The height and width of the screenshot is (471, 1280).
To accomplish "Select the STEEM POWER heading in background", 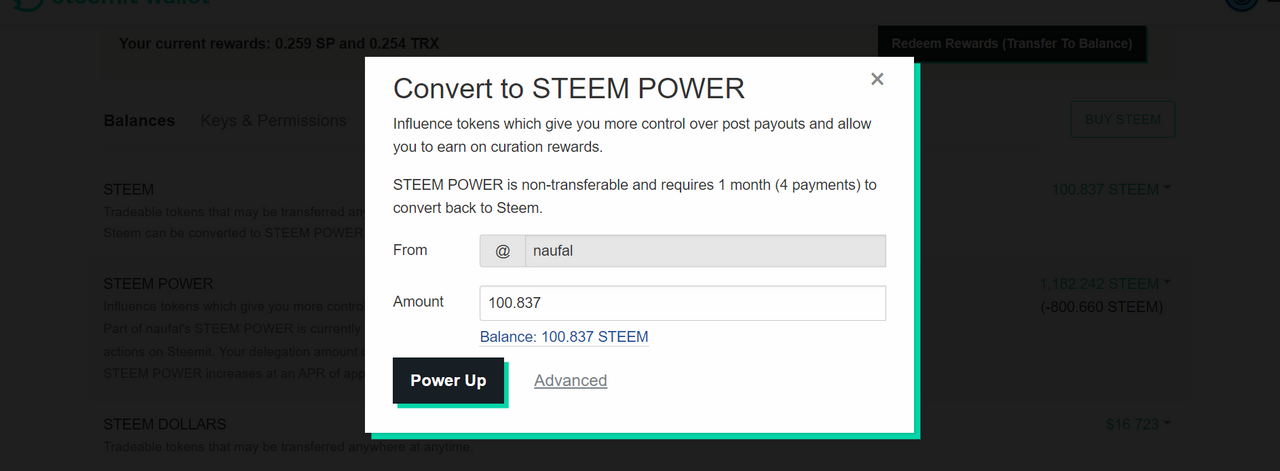I will (x=159, y=284).
